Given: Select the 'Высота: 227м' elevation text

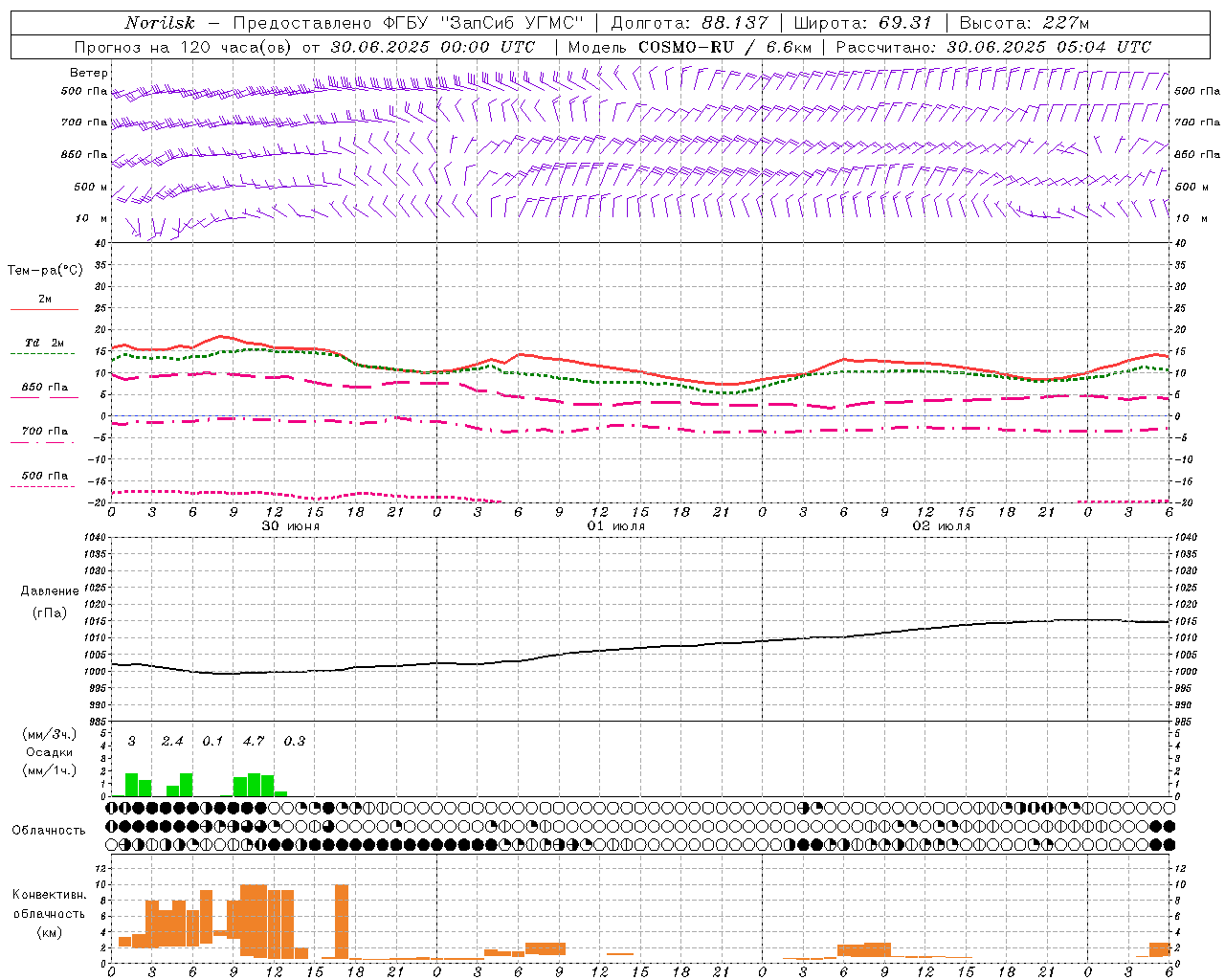Looking at the screenshot, I should coord(1024,23).
